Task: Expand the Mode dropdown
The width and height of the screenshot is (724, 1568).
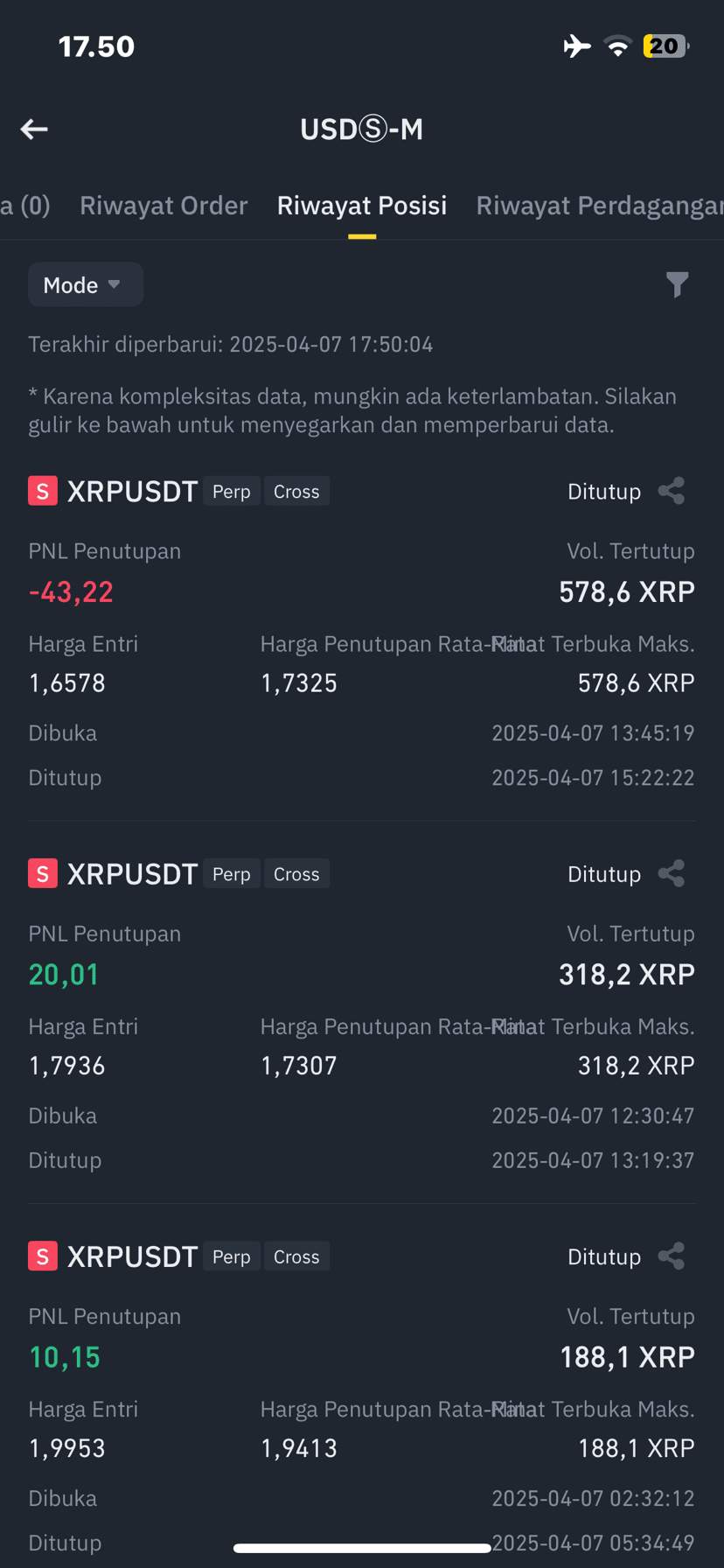Action: [x=86, y=284]
